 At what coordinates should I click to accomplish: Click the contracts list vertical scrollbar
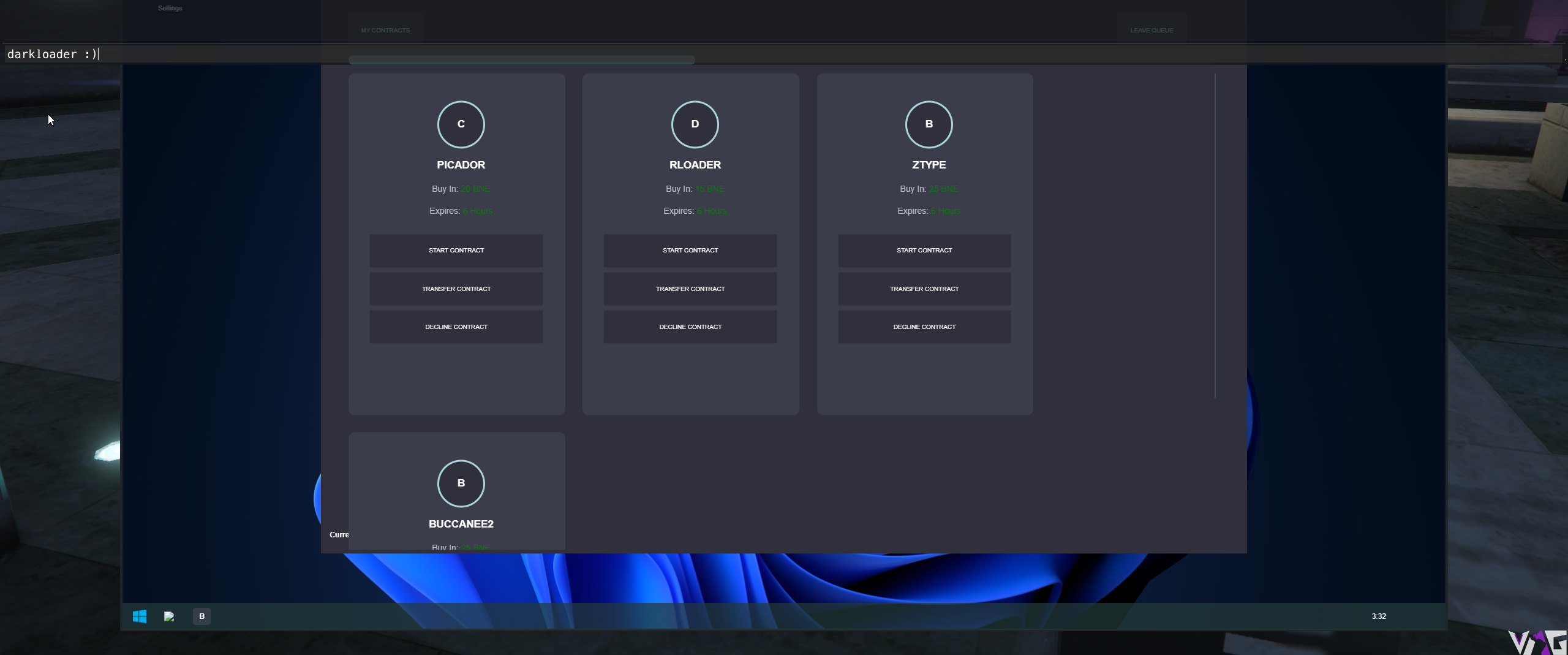point(1215,236)
